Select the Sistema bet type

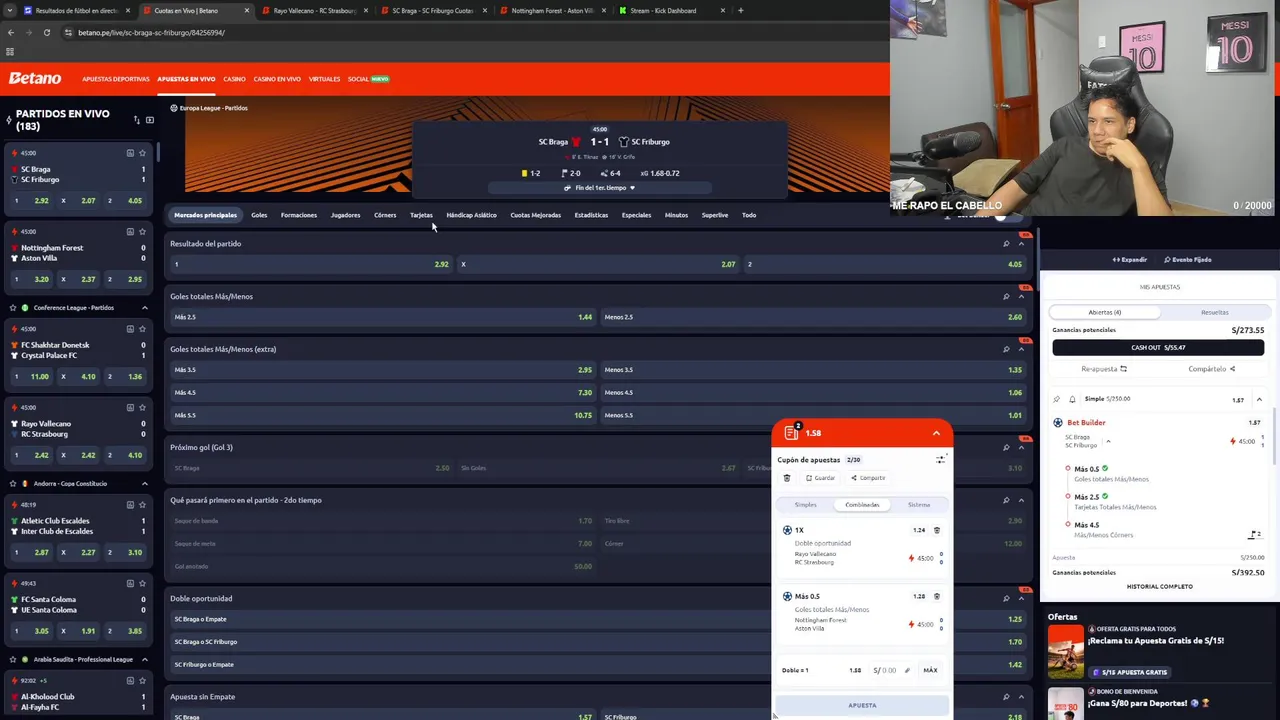click(x=919, y=505)
